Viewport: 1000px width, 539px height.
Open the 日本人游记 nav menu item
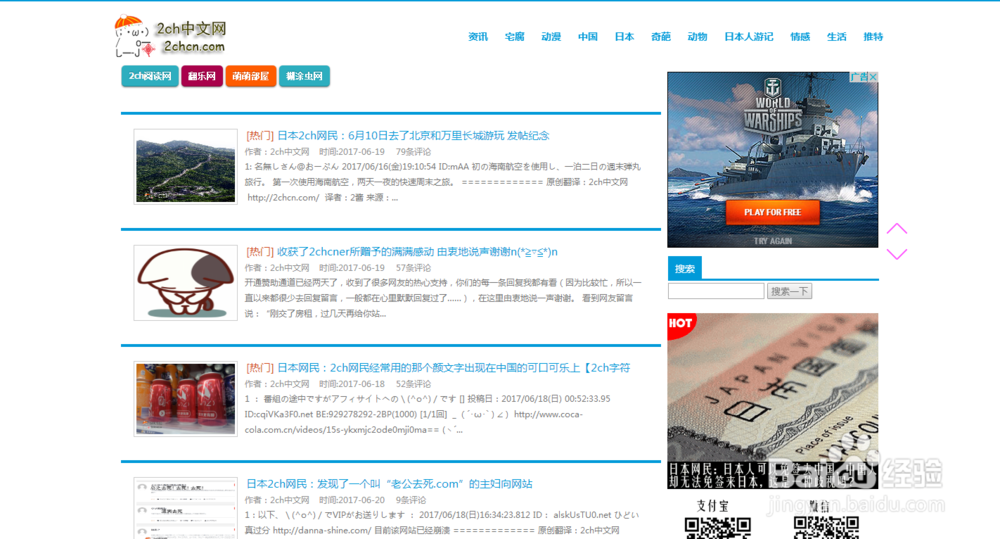[x=749, y=36]
